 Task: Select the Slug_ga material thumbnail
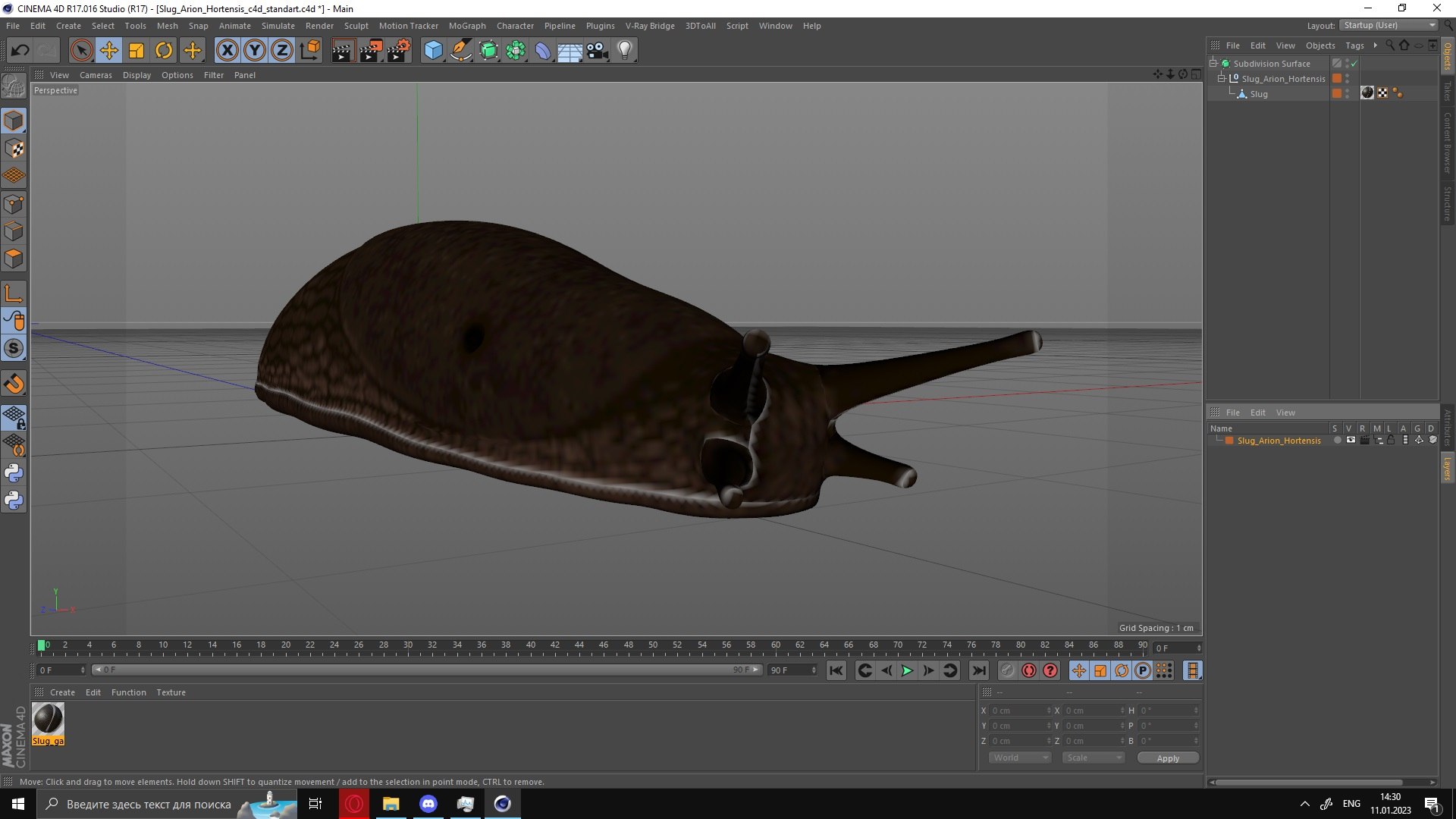coord(48,719)
